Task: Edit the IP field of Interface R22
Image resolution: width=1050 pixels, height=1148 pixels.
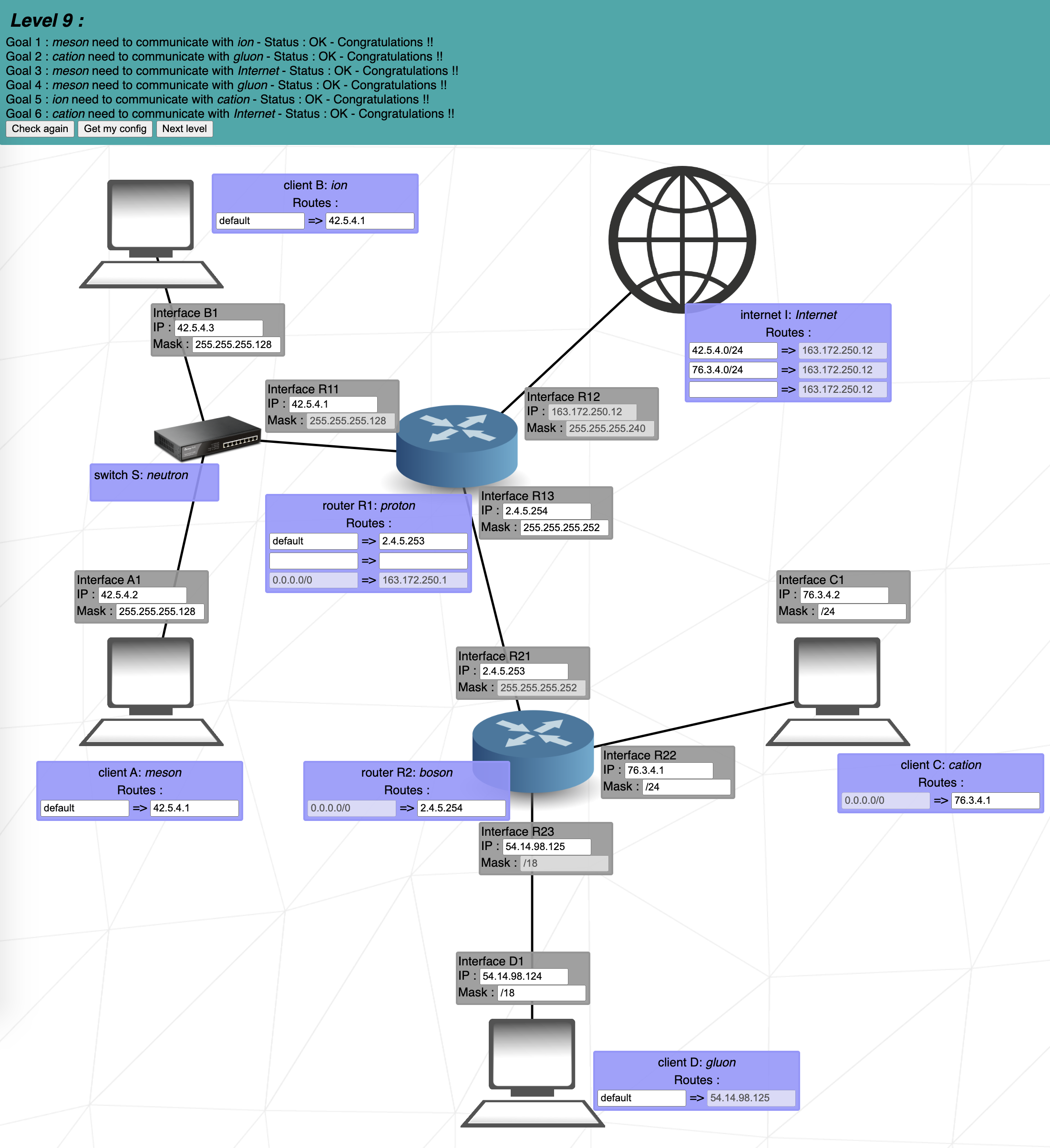Action: (x=669, y=770)
